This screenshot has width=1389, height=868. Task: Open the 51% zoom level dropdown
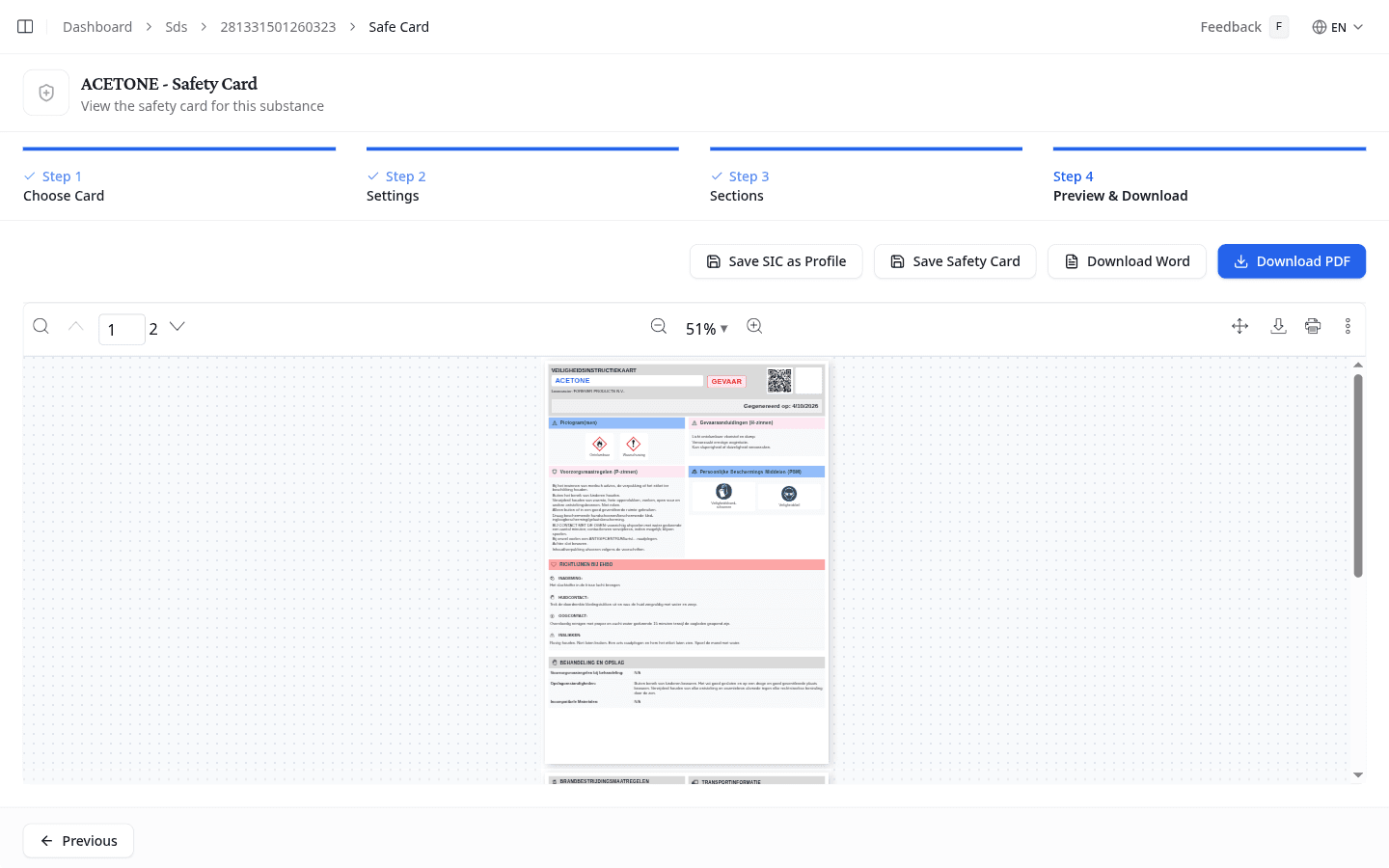707,328
